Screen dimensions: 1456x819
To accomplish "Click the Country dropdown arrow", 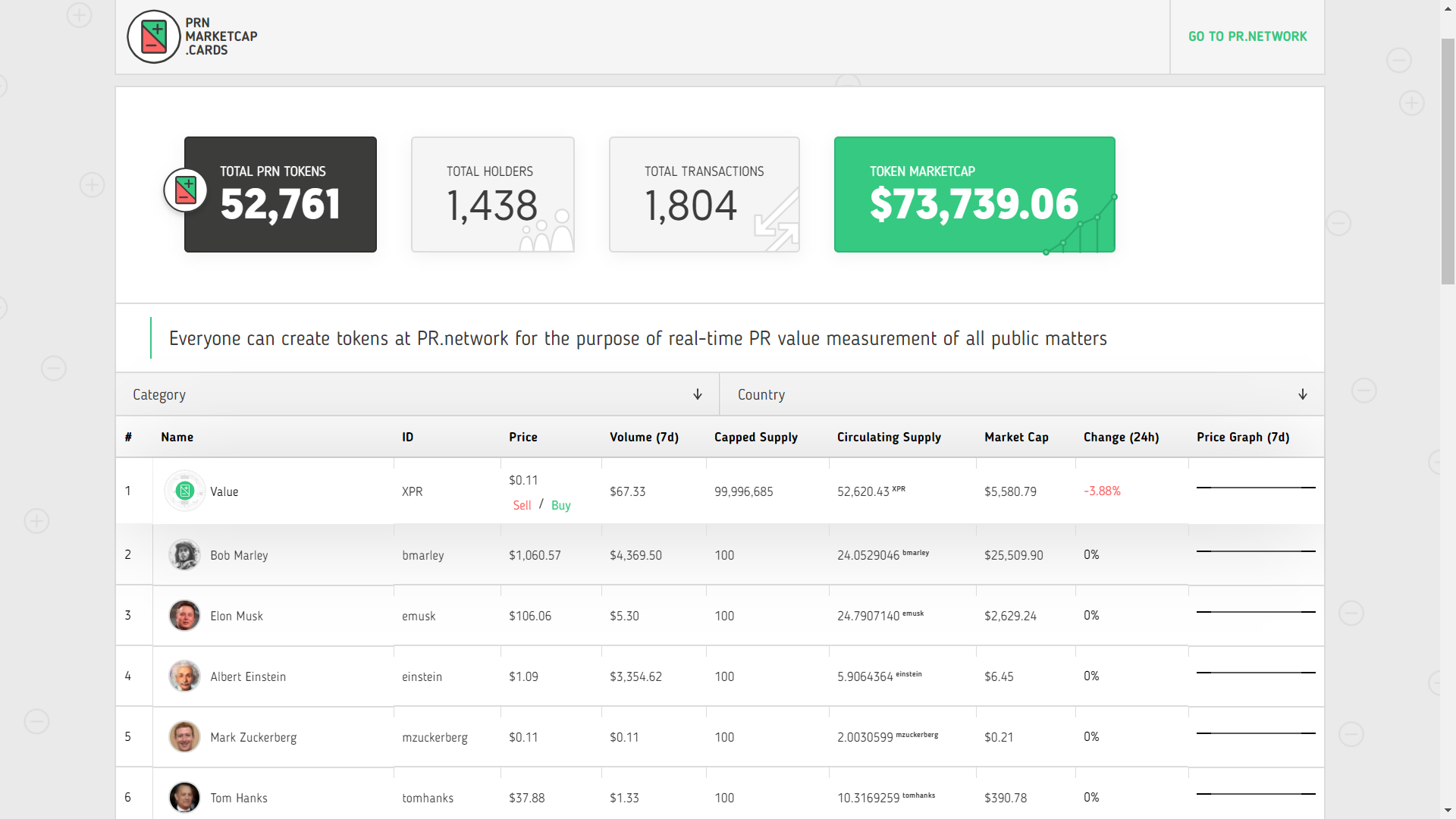I will point(1303,394).
